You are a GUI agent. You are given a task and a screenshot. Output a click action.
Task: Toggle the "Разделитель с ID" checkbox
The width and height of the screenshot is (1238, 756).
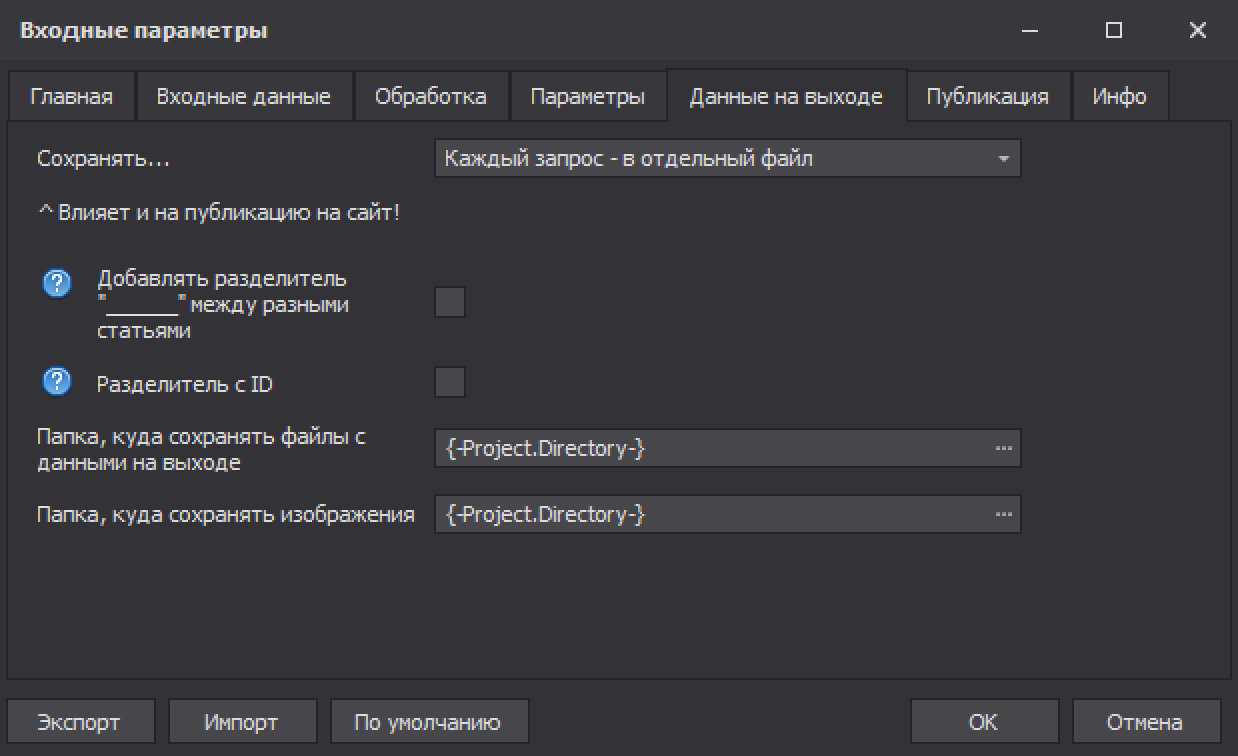[x=450, y=382]
